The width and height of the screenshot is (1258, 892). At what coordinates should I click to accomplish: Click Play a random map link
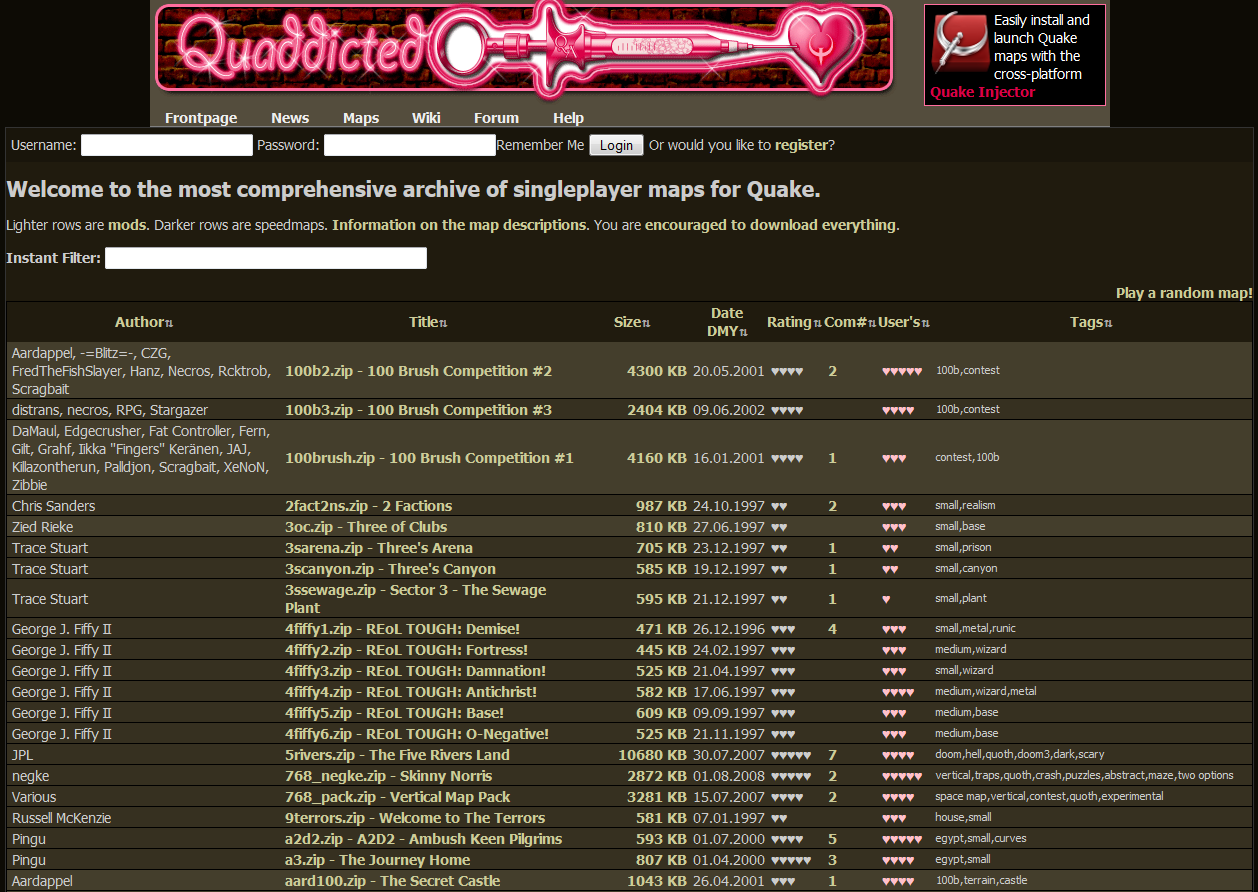click(x=1184, y=293)
